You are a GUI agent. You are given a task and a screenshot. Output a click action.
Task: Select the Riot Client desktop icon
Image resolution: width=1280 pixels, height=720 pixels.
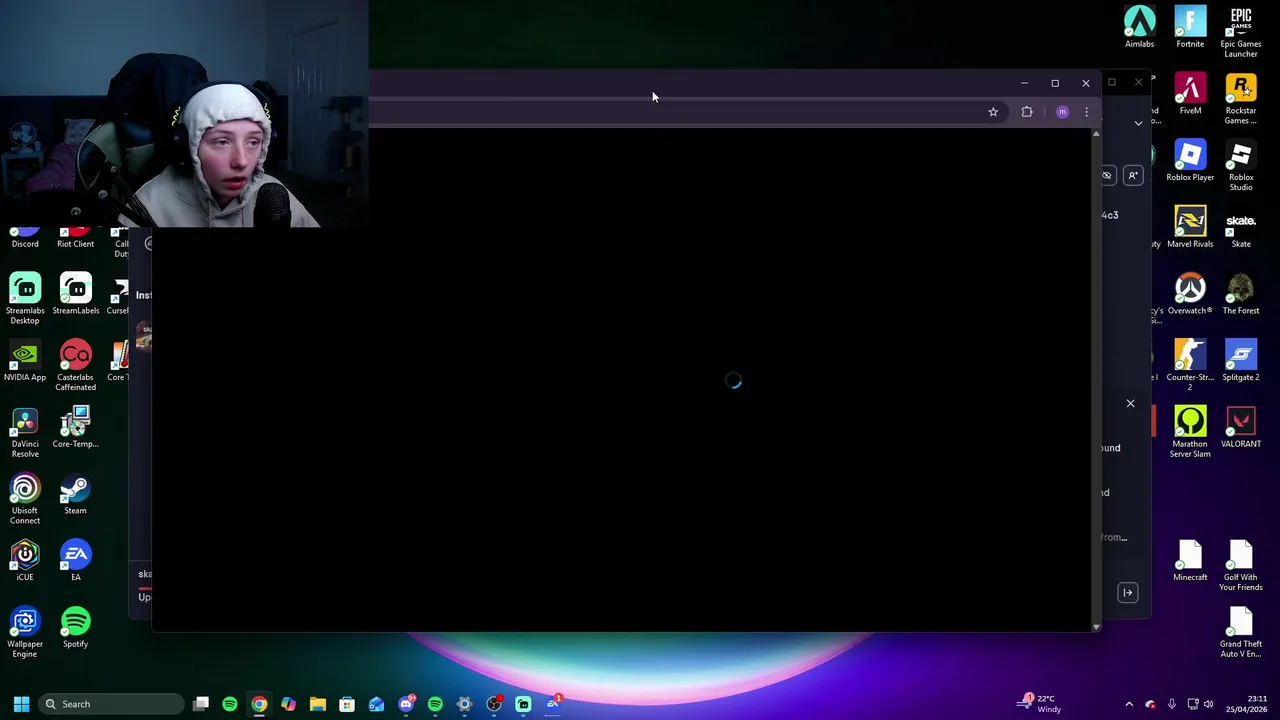[x=75, y=240]
